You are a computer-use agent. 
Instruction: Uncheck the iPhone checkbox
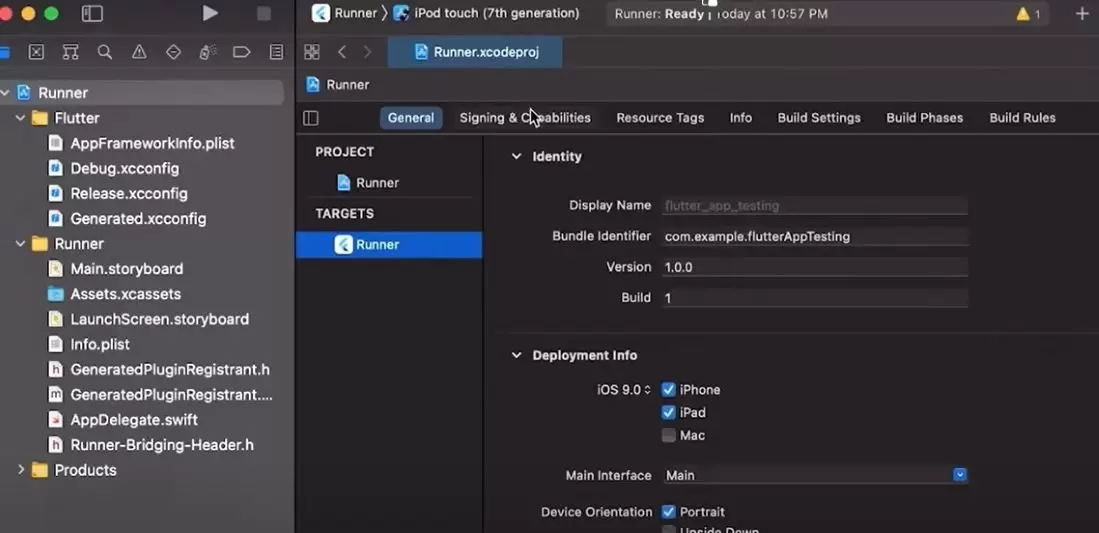tap(669, 390)
